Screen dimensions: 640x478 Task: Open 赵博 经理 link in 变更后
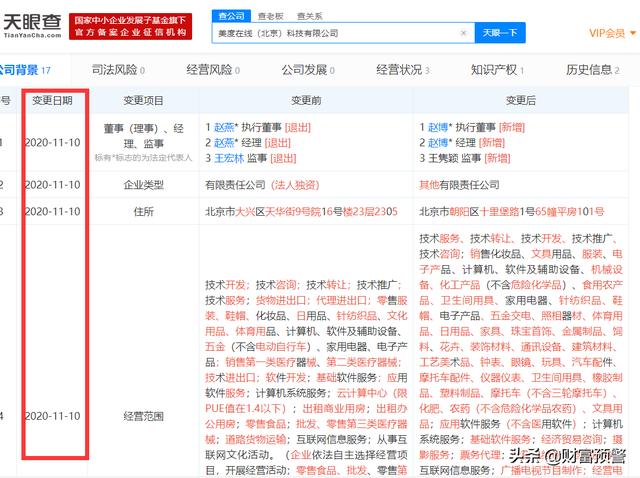(x=438, y=143)
